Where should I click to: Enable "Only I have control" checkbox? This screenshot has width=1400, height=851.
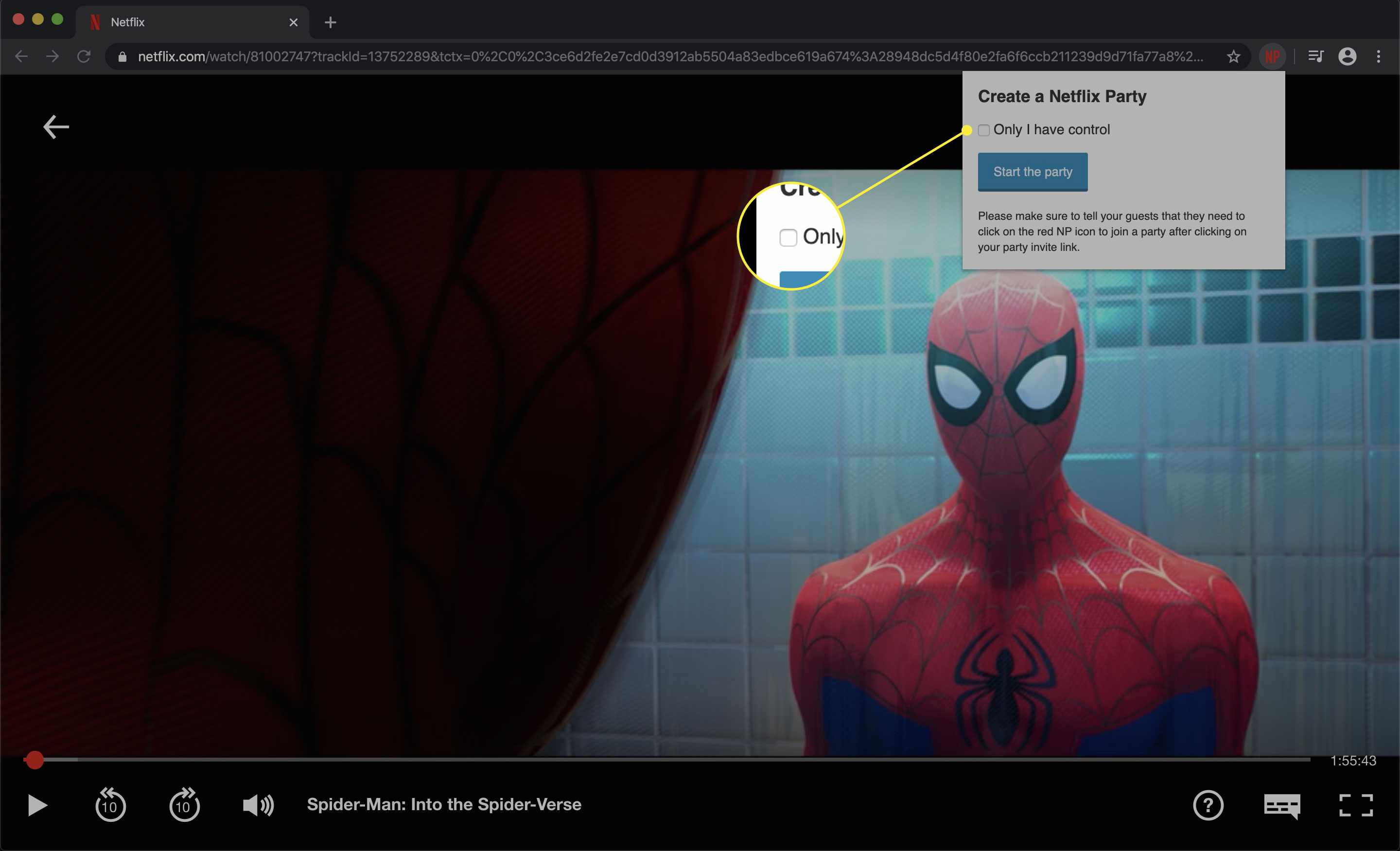coord(983,130)
